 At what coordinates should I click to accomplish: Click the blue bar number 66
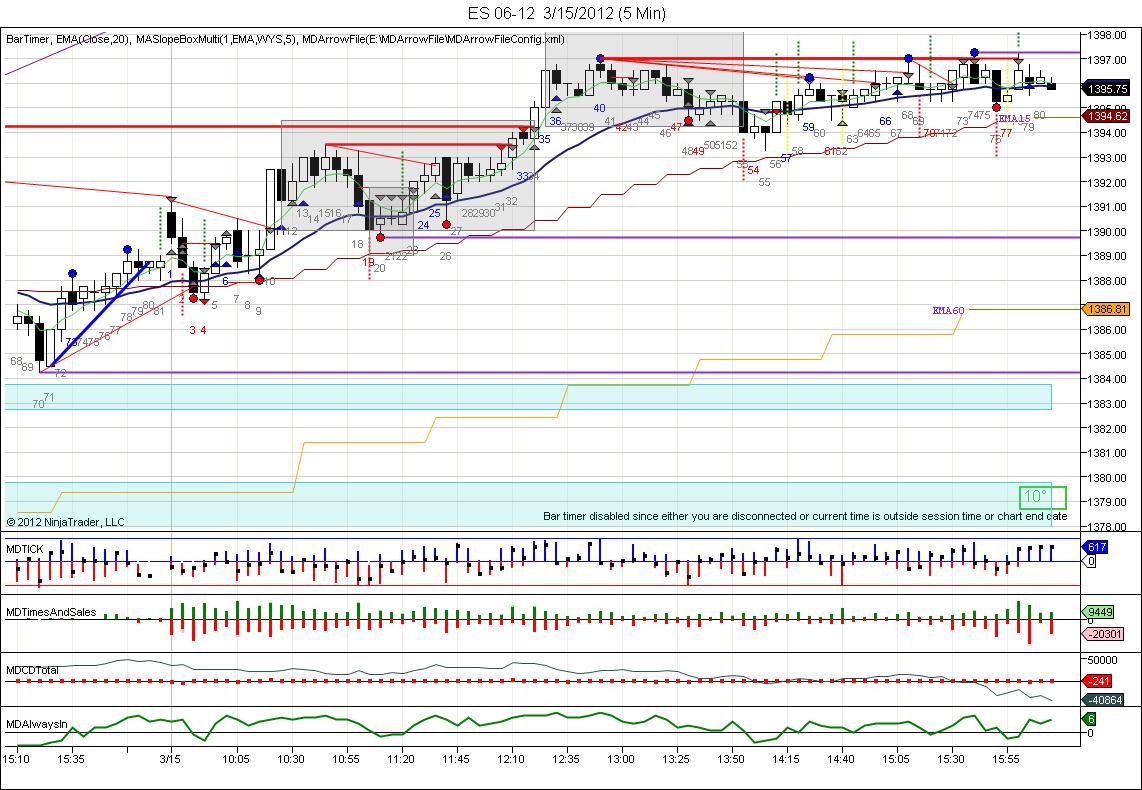pyautogui.click(x=885, y=121)
